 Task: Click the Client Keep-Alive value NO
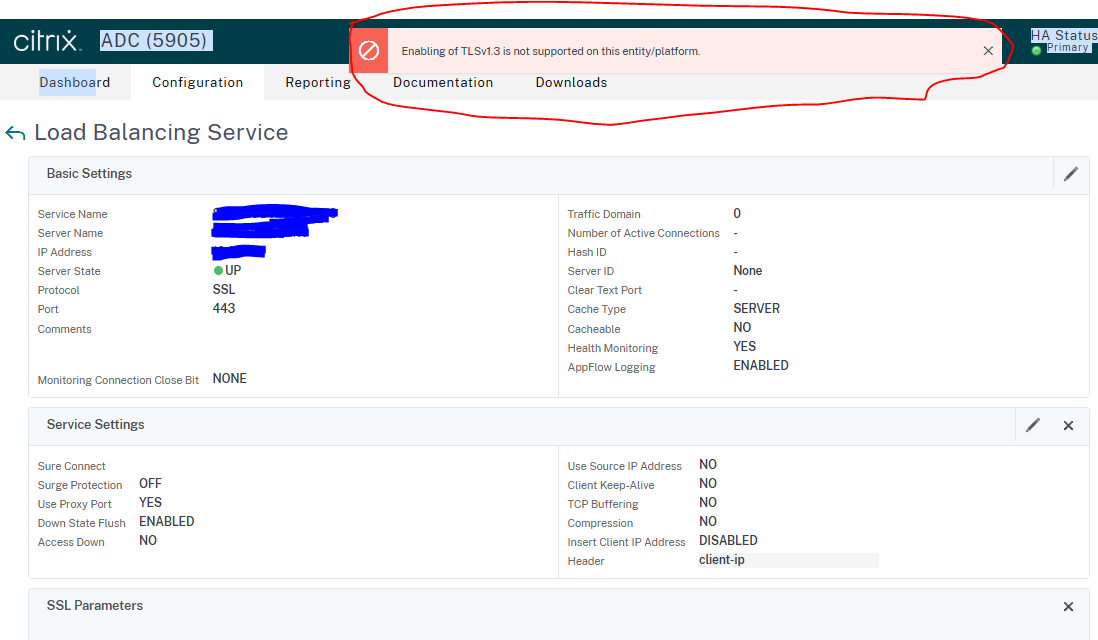click(708, 484)
